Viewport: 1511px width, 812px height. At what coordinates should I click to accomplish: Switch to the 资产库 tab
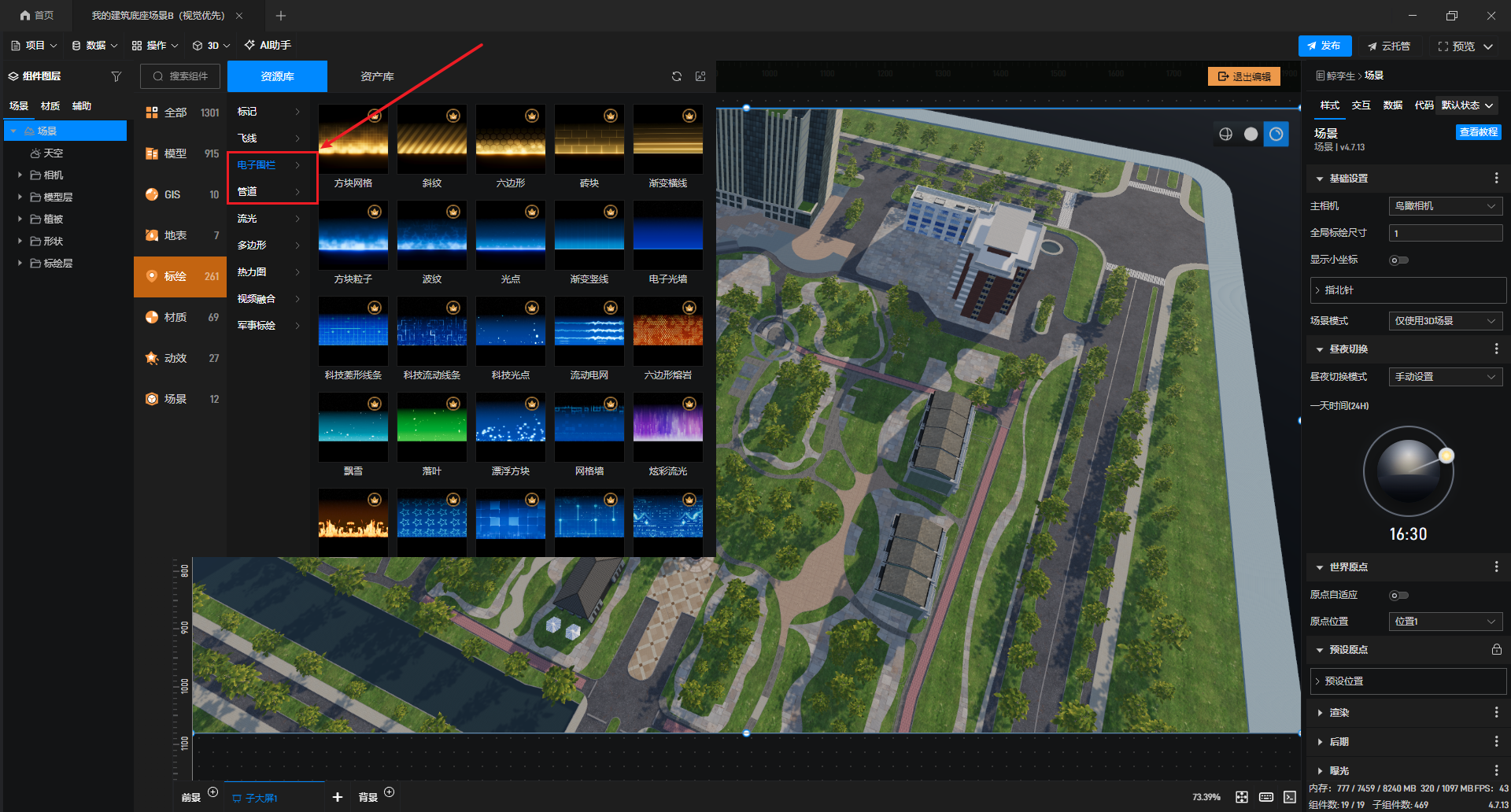(377, 76)
